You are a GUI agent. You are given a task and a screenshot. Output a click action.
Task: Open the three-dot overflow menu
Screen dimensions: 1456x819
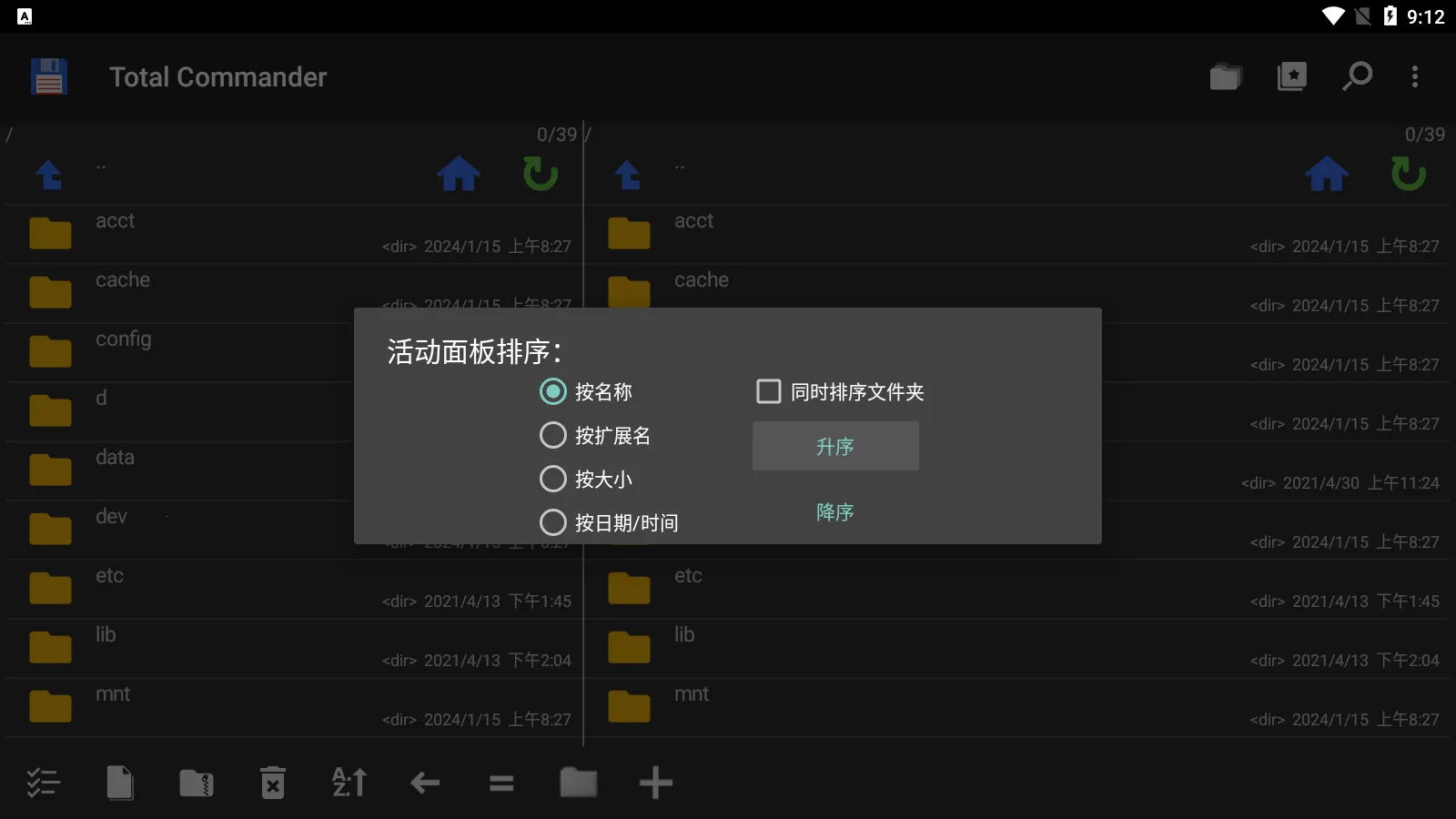click(1415, 76)
